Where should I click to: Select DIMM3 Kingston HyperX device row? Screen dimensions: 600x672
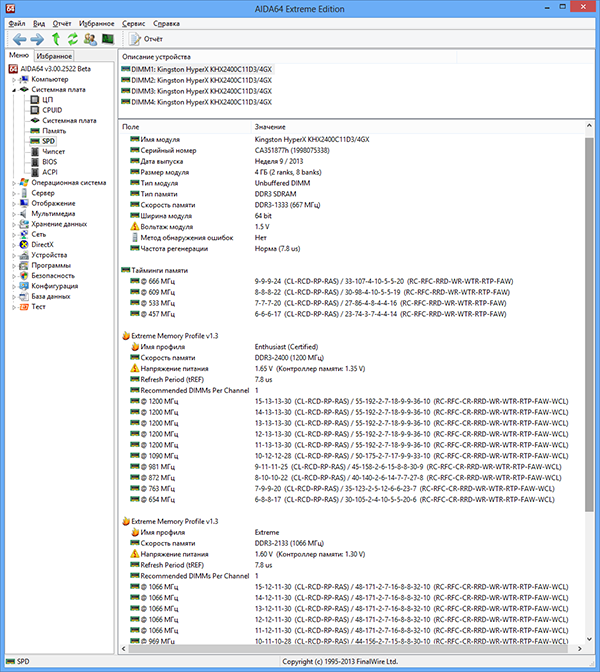click(197, 91)
